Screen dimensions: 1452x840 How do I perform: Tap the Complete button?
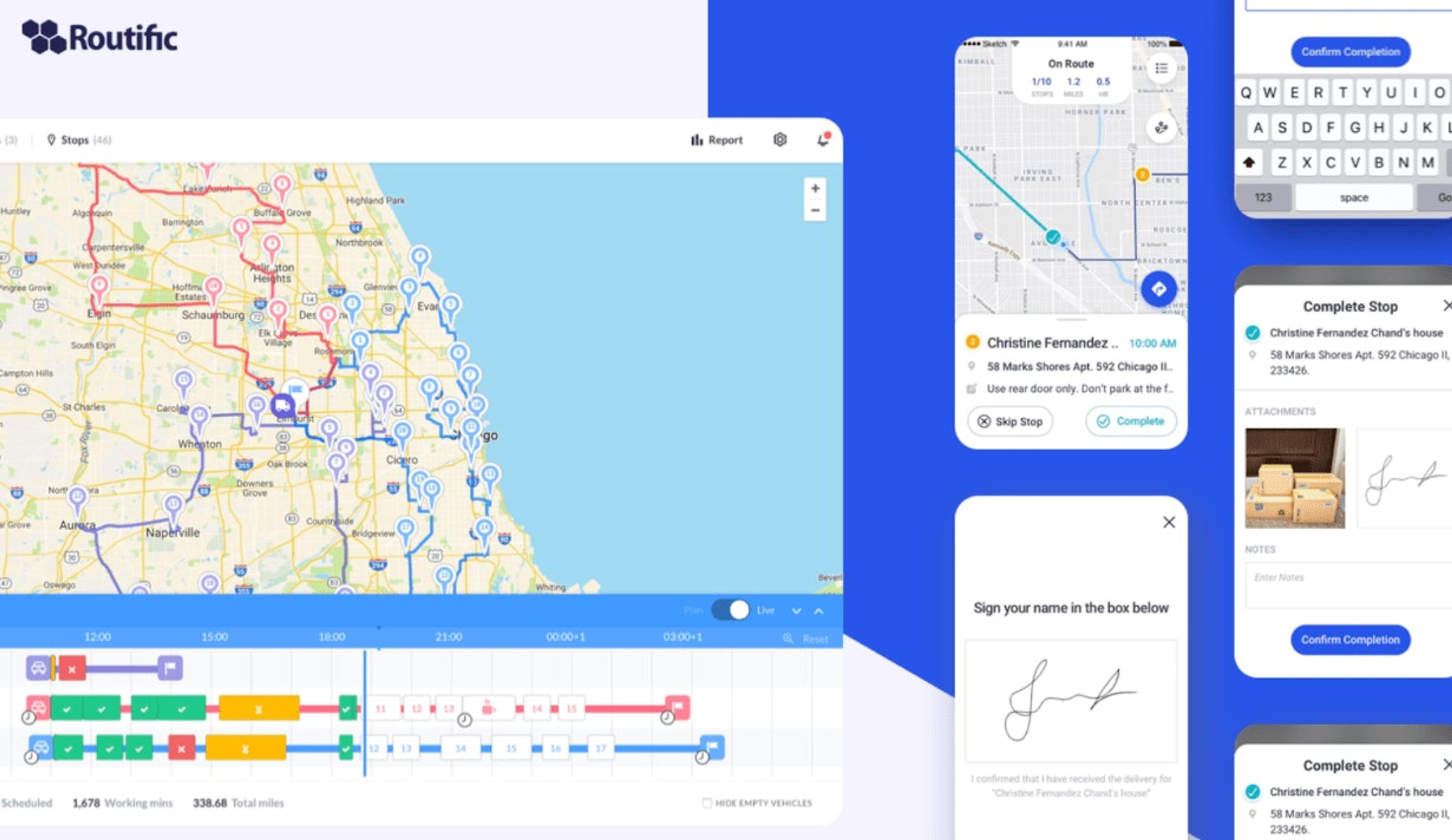tap(1131, 421)
